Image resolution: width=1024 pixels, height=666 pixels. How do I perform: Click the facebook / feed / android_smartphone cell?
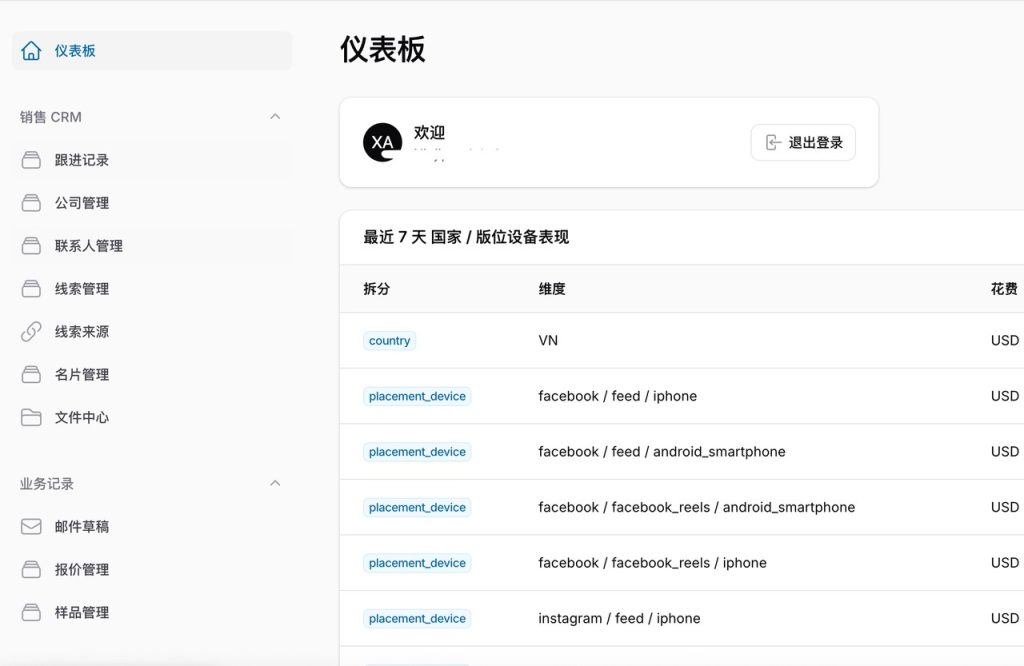point(662,452)
